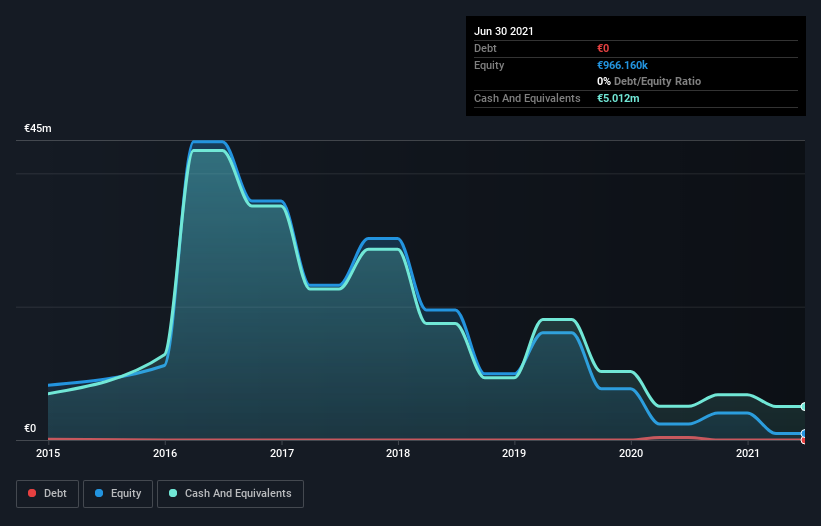Click the 2020 axis label
Viewport: 821px width, 526px height.
[631, 453]
